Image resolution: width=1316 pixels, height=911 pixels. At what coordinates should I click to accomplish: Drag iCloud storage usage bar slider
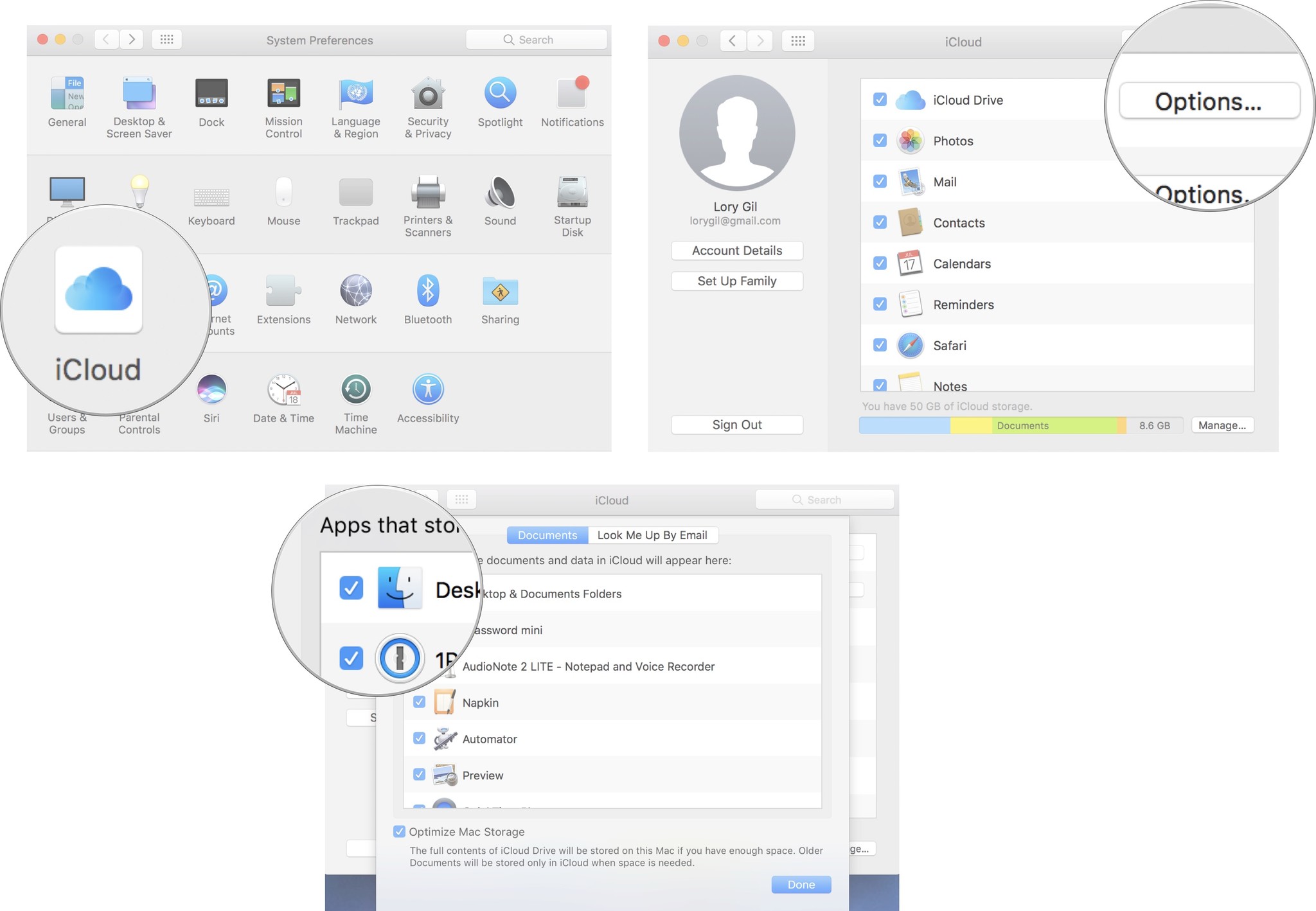(x=1026, y=425)
